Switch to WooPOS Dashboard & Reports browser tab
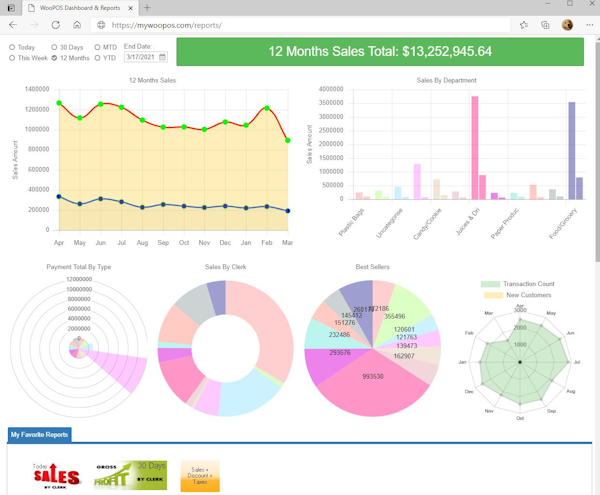600x495 pixels. (80, 8)
